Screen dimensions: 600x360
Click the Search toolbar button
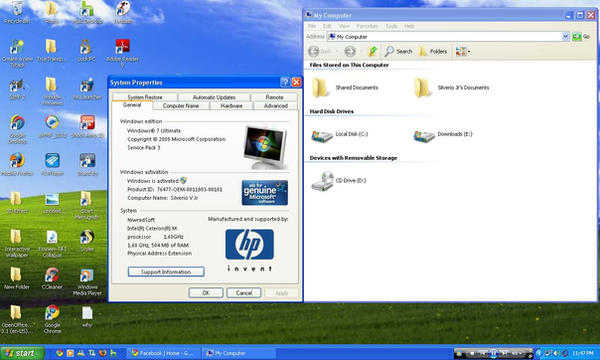(398, 51)
